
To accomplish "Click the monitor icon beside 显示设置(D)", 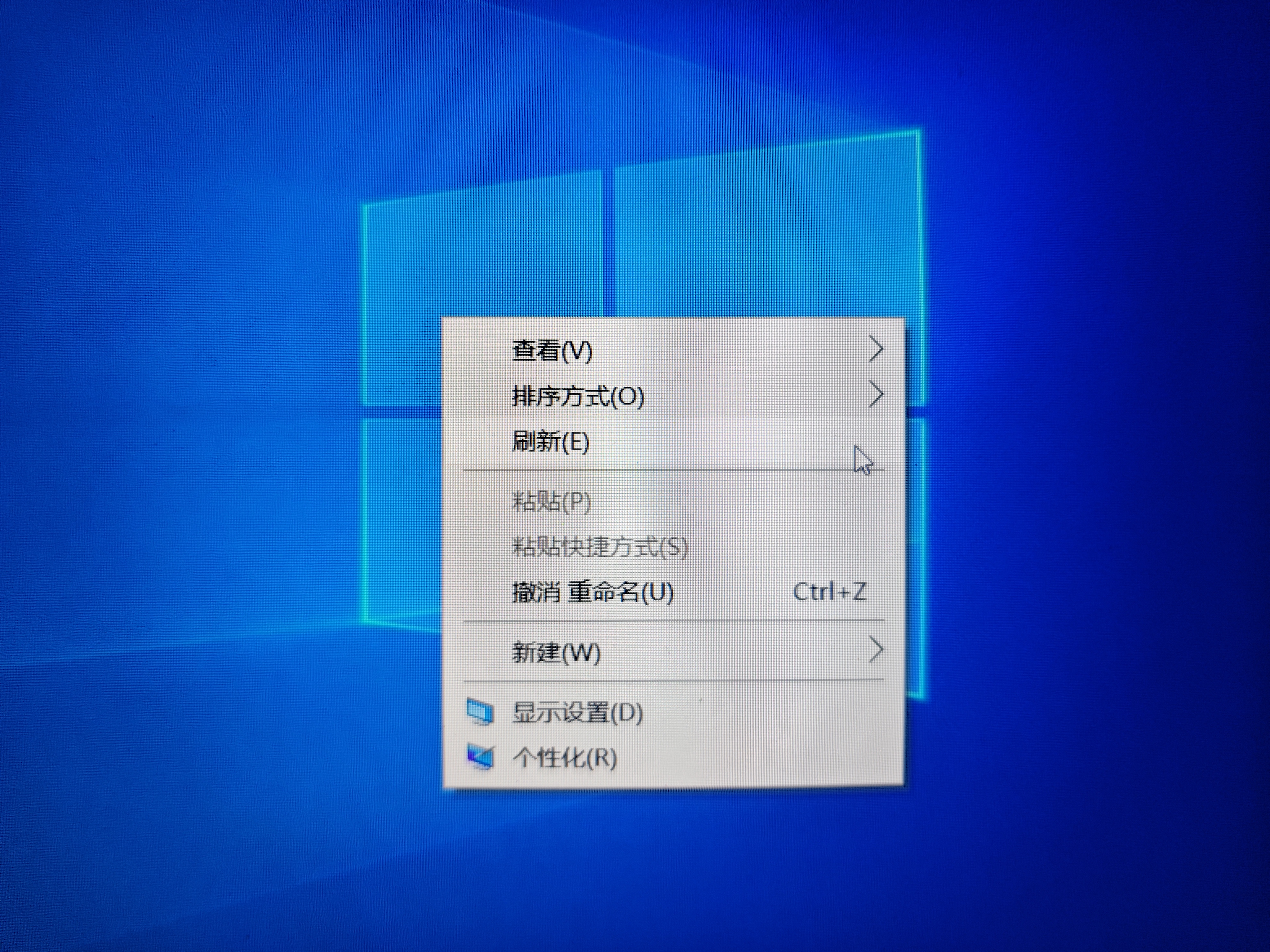I will tap(480, 712).
